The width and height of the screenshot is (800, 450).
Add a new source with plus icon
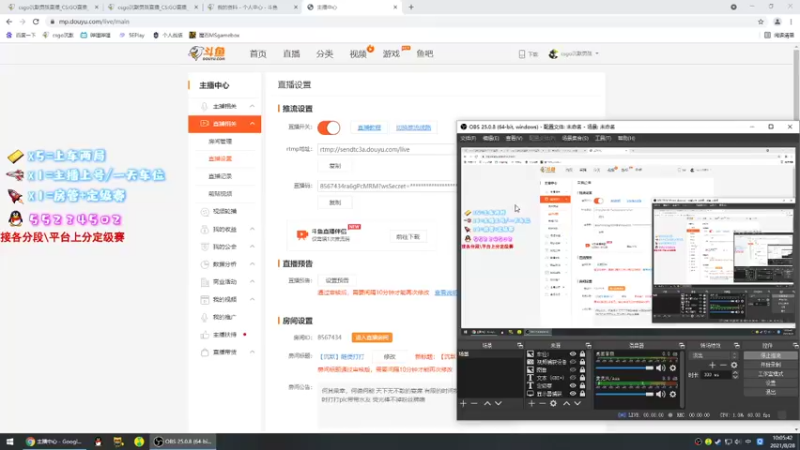[x=532, y=404]
